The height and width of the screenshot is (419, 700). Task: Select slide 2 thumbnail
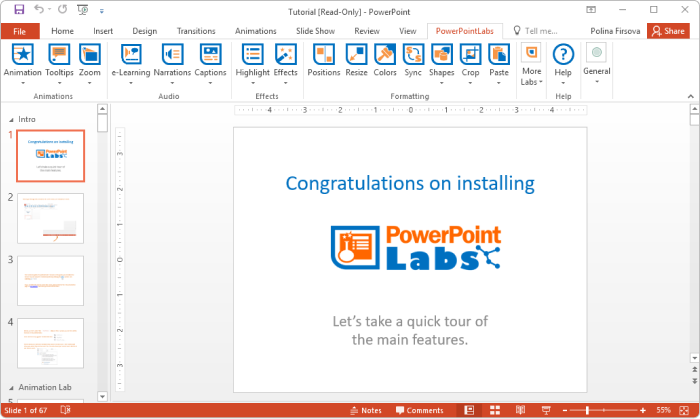(x=50, y=218)
